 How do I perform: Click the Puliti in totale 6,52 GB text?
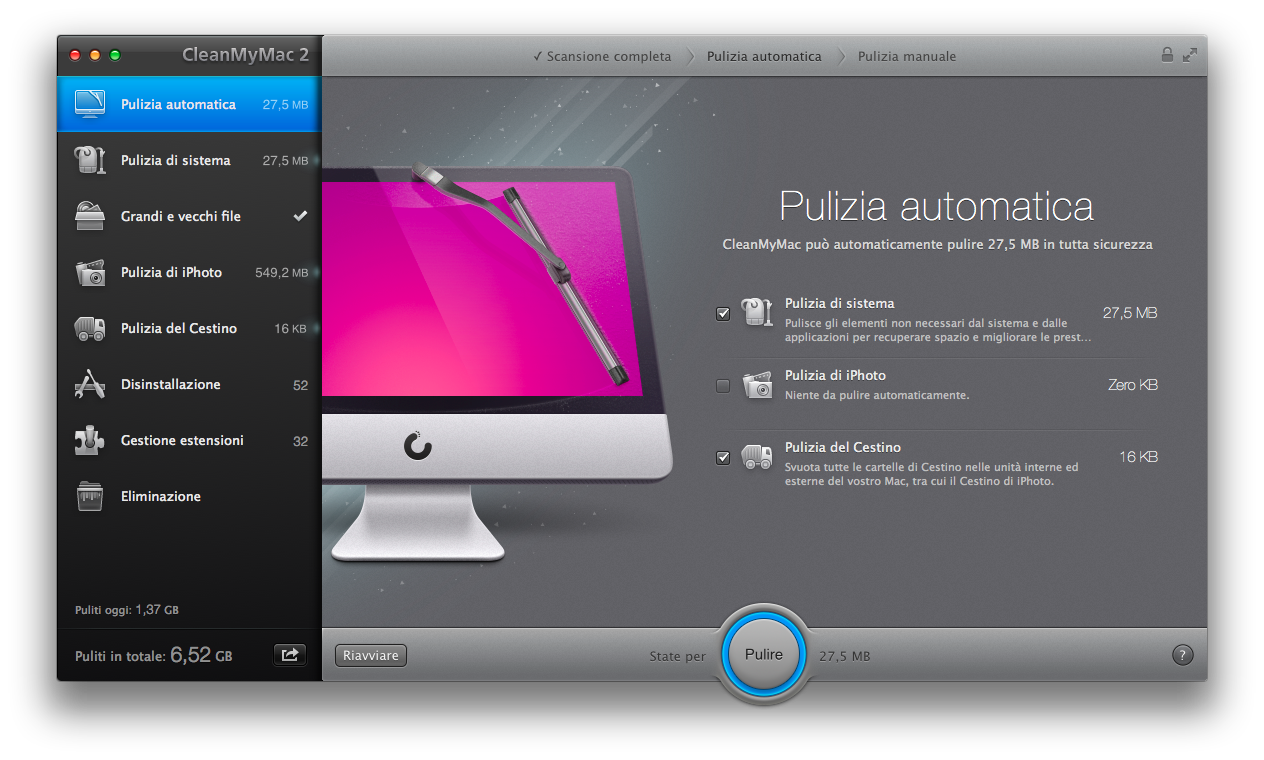[154, 656]
